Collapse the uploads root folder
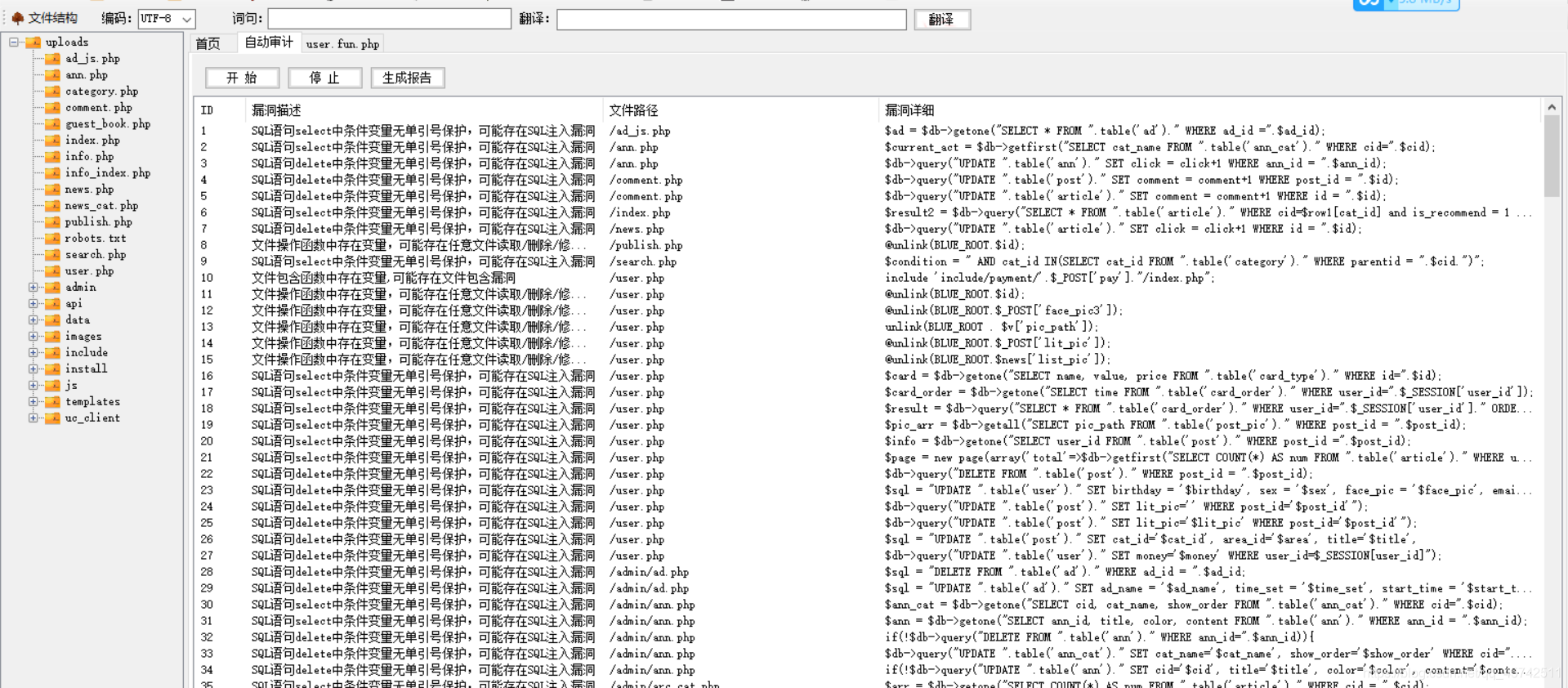The width and height of the screenshot is (1568, 688). 14,42
